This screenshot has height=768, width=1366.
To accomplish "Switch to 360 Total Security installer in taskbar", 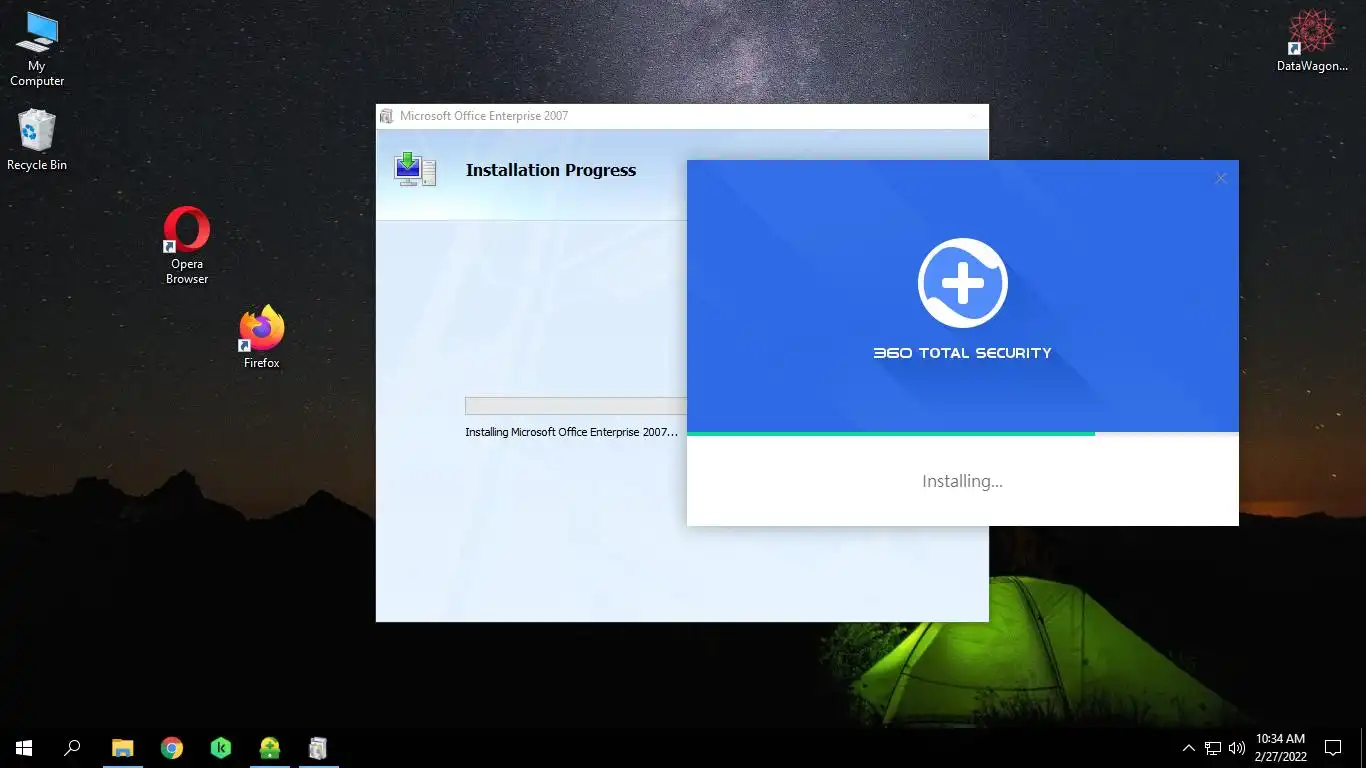I will pos(270,747).
